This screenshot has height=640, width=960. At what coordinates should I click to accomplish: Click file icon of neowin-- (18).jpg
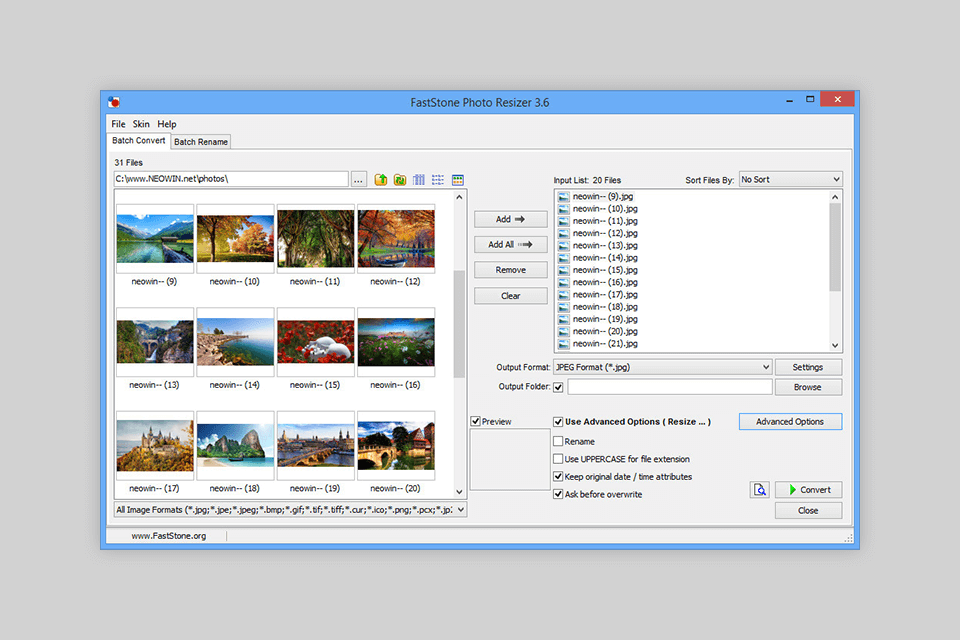point(563,307)
